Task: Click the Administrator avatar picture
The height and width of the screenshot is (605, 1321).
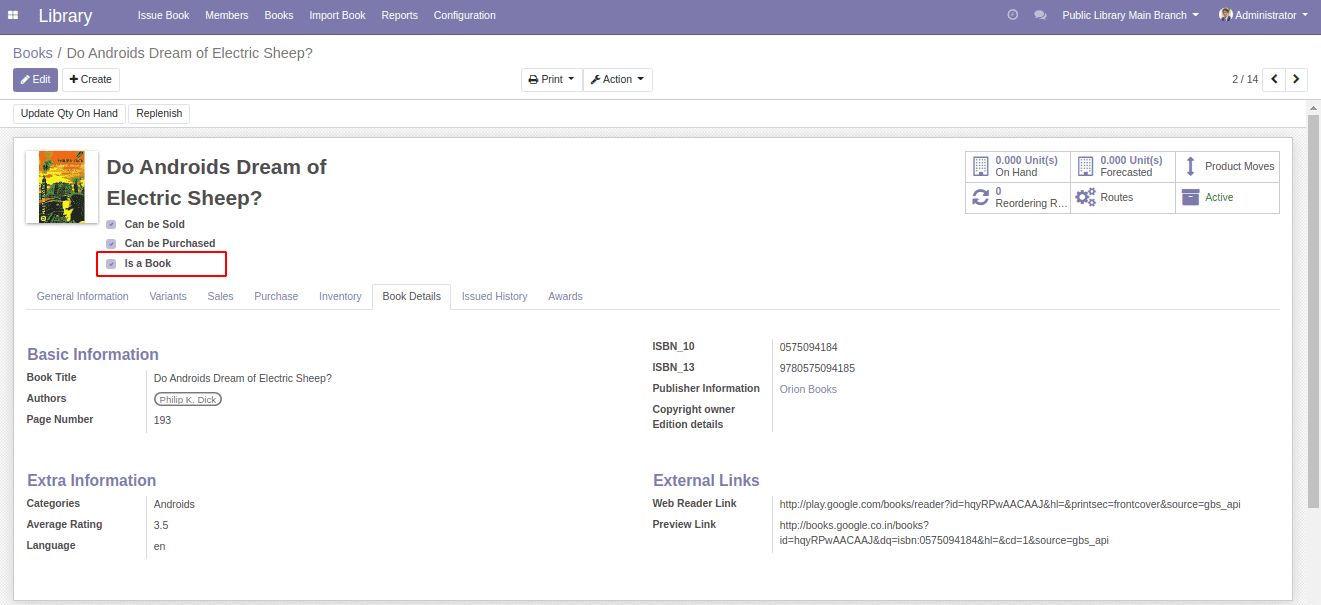Action: coord(1225,15)
